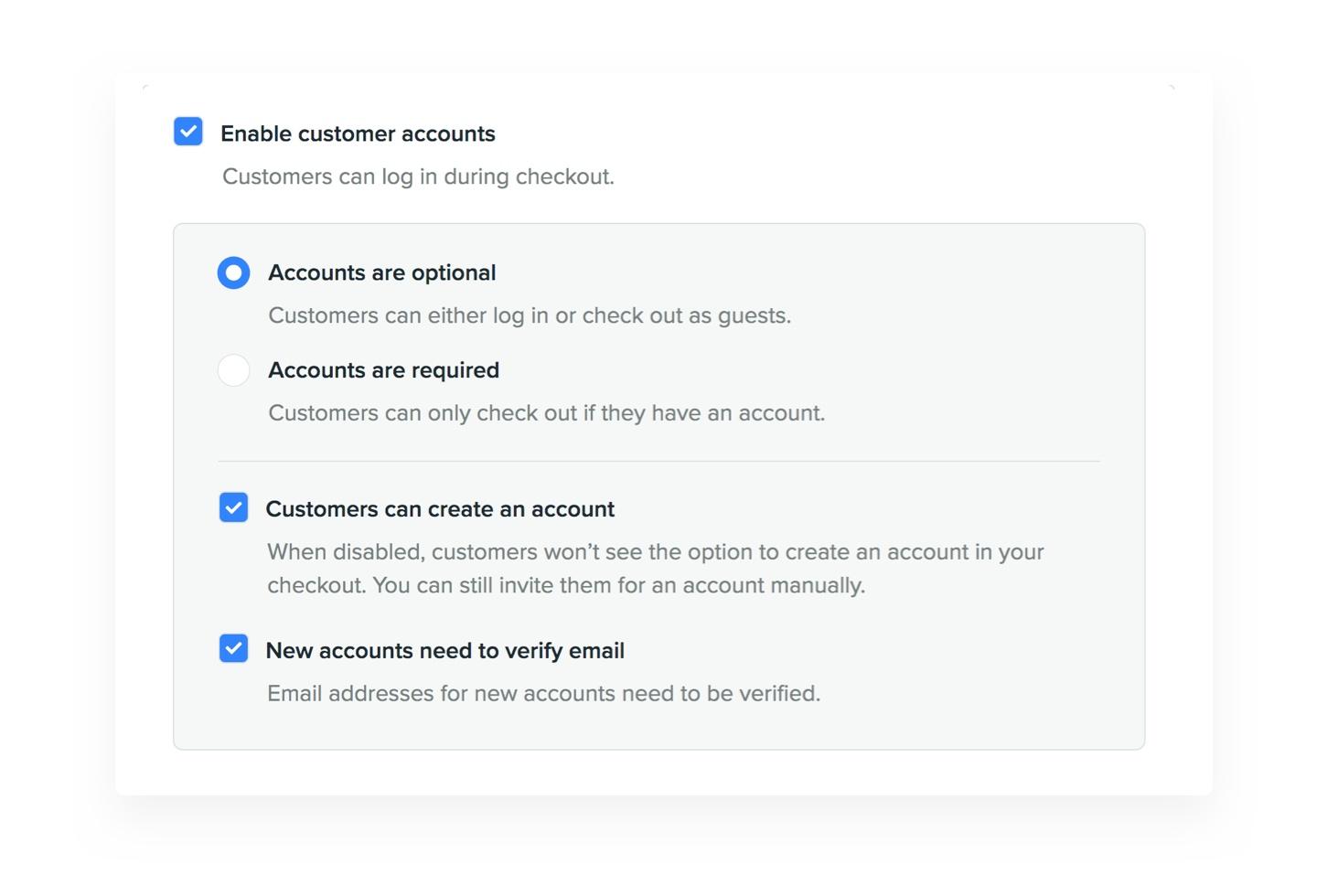
Task: Click the Accounts are required label
Action: 383,370
